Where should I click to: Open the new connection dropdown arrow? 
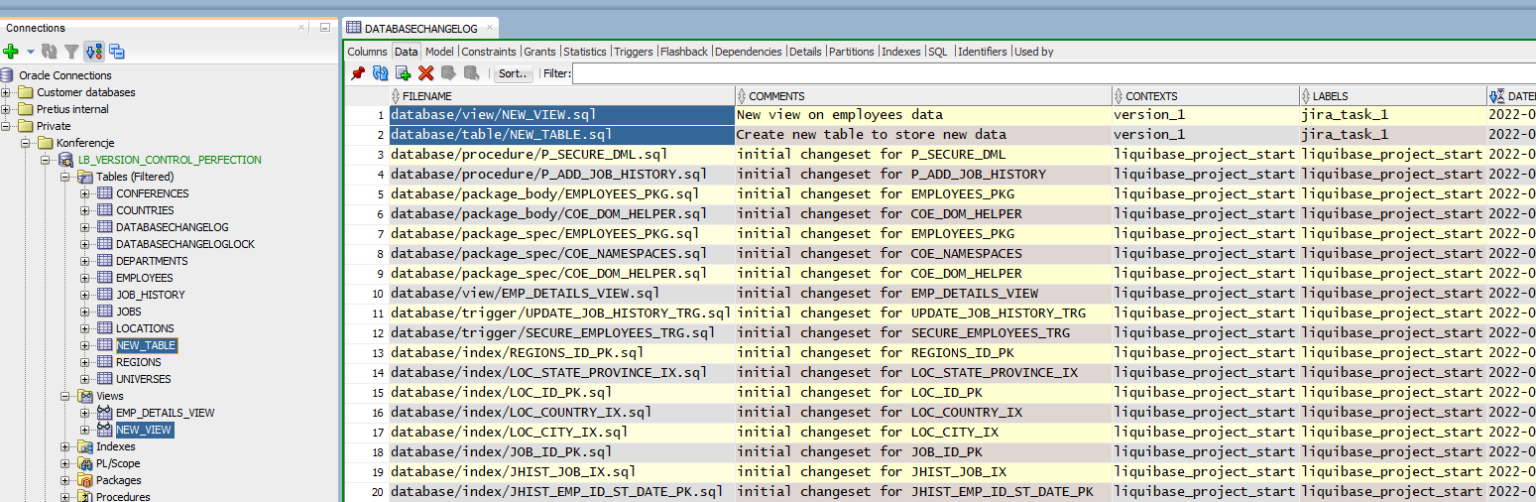(30, 51)
